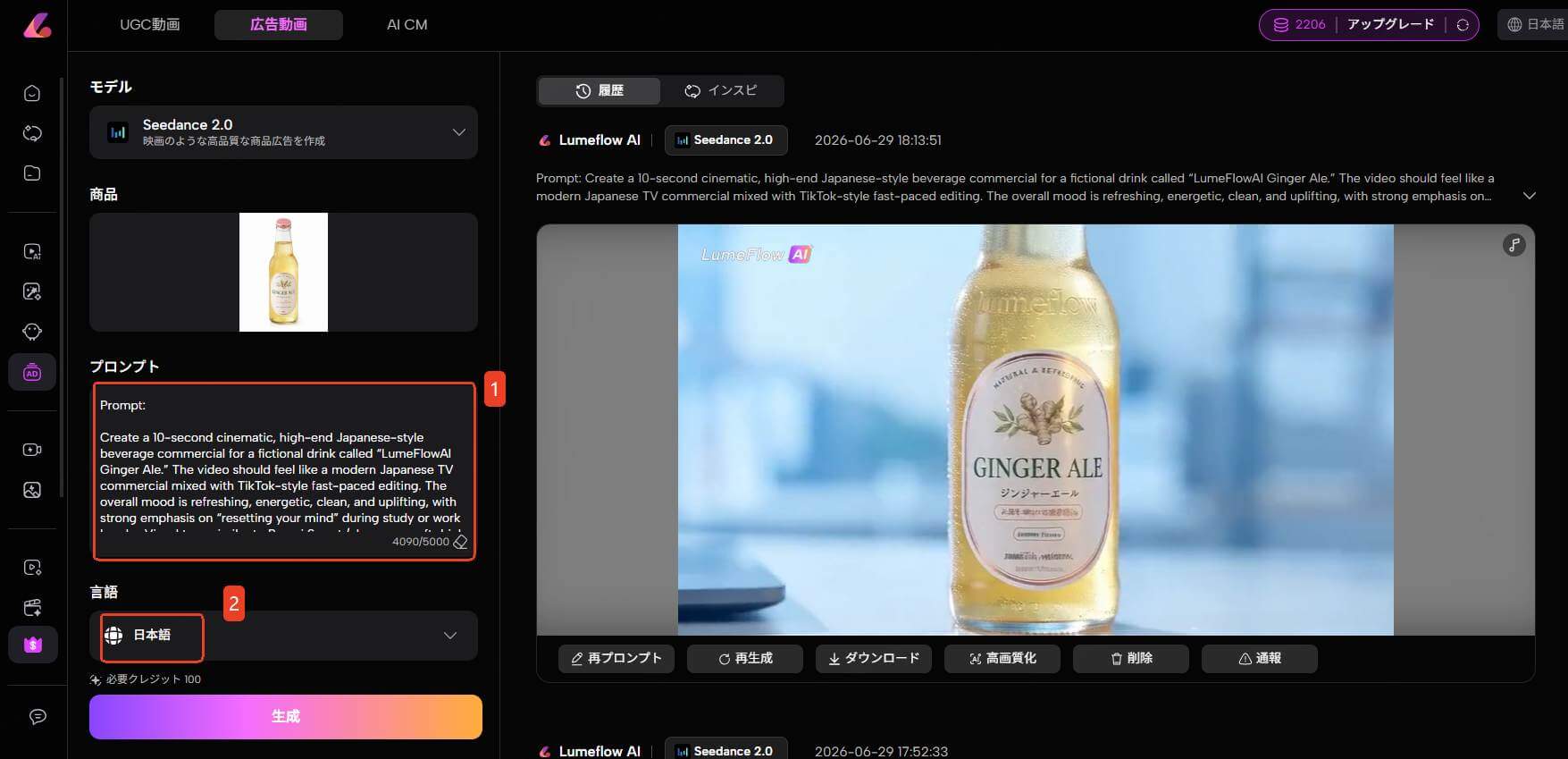1568x759 pixels.
Task: Switch to the UGC動画 tab
Action: 150,25
